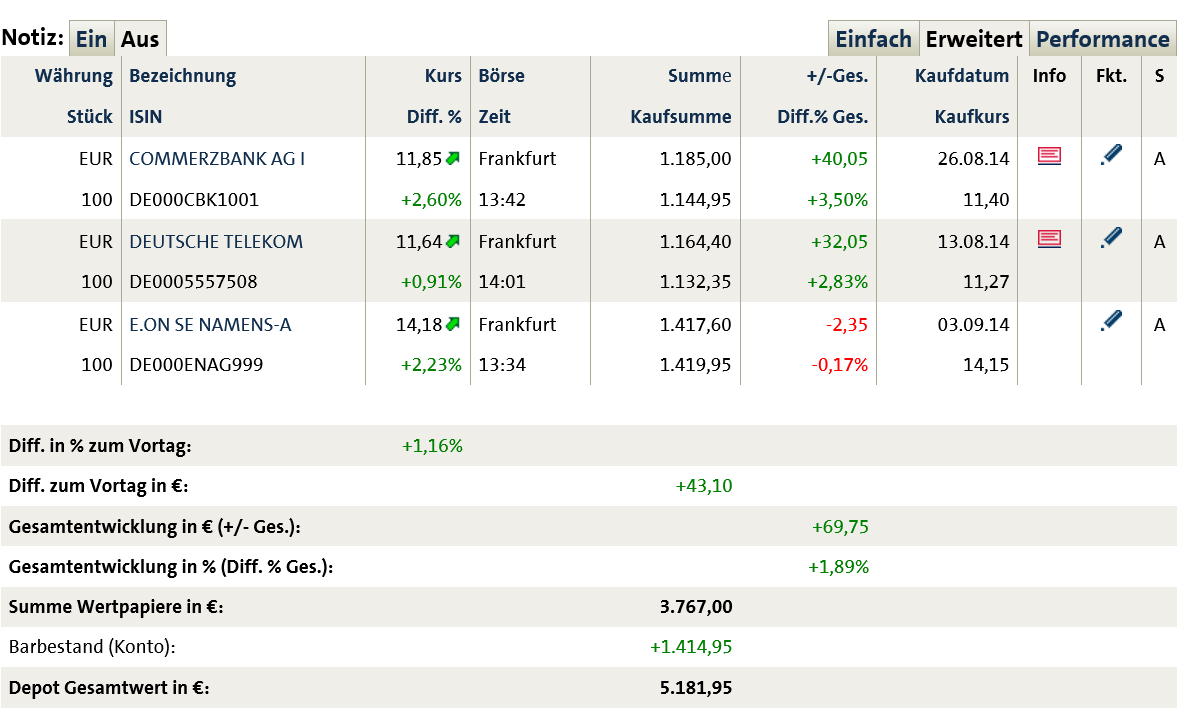Image resolution: width=1183 pixels, height=728 pixels.
Task: Switch to the Einfach view tab
Action: [x=873, y=39]
